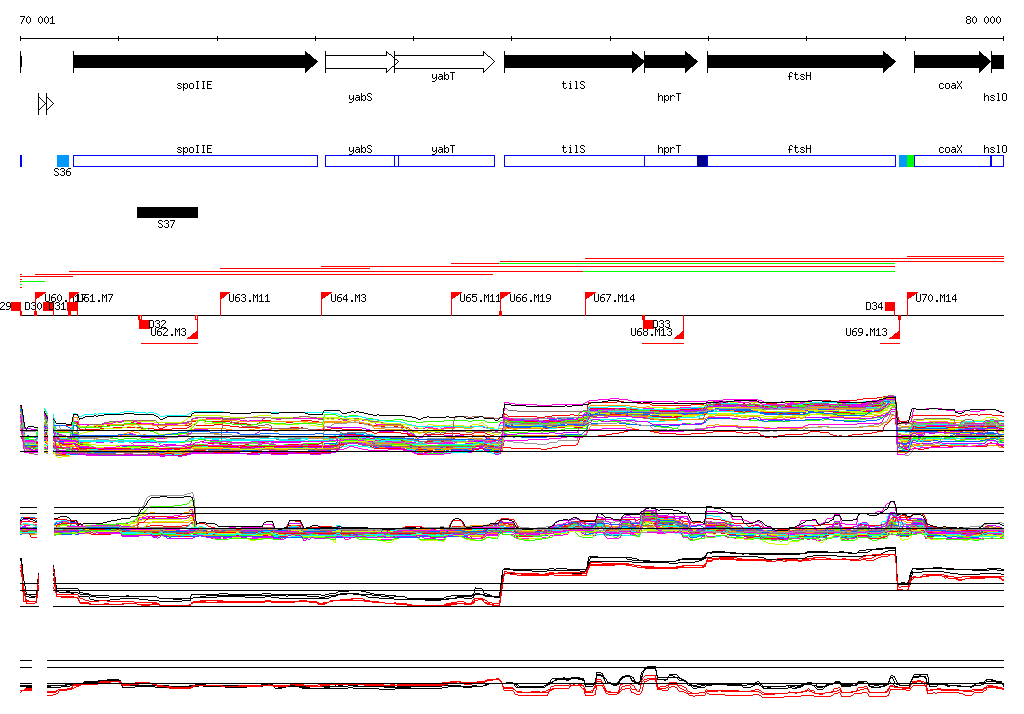Click the "80 000" end coordinate
Viewport: 1024px width, 714px height.
[x=984, y=20]
